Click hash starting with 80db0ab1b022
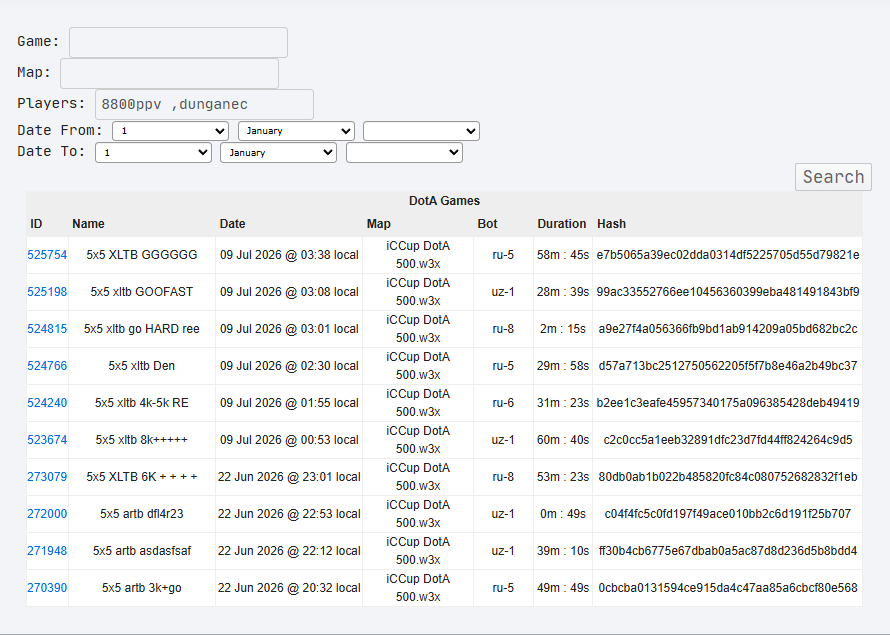The height and width of the screenshot is (635, 890). pos(728,477)
